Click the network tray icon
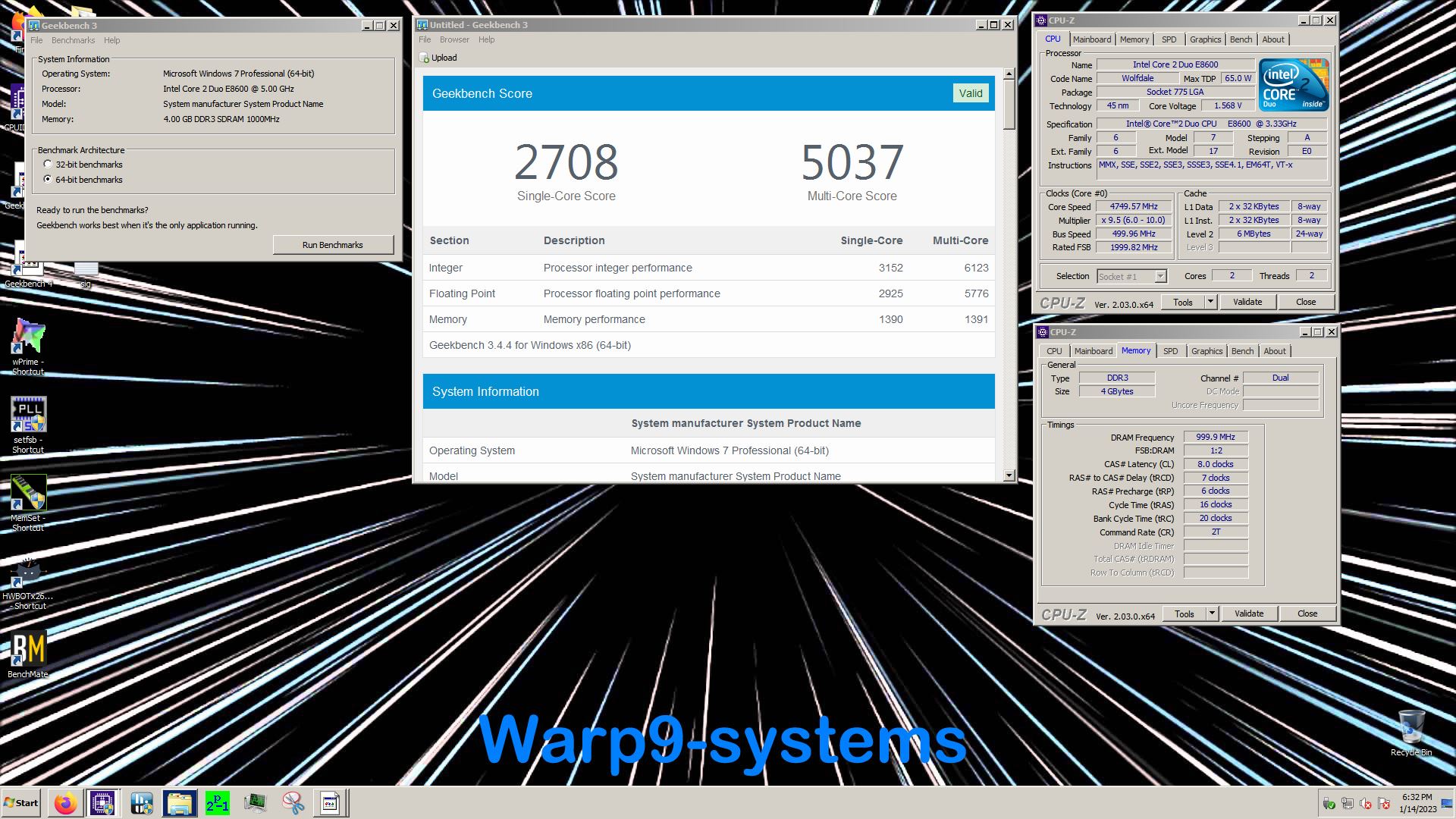1456x819 pixels. click(x=1348, y=804)
